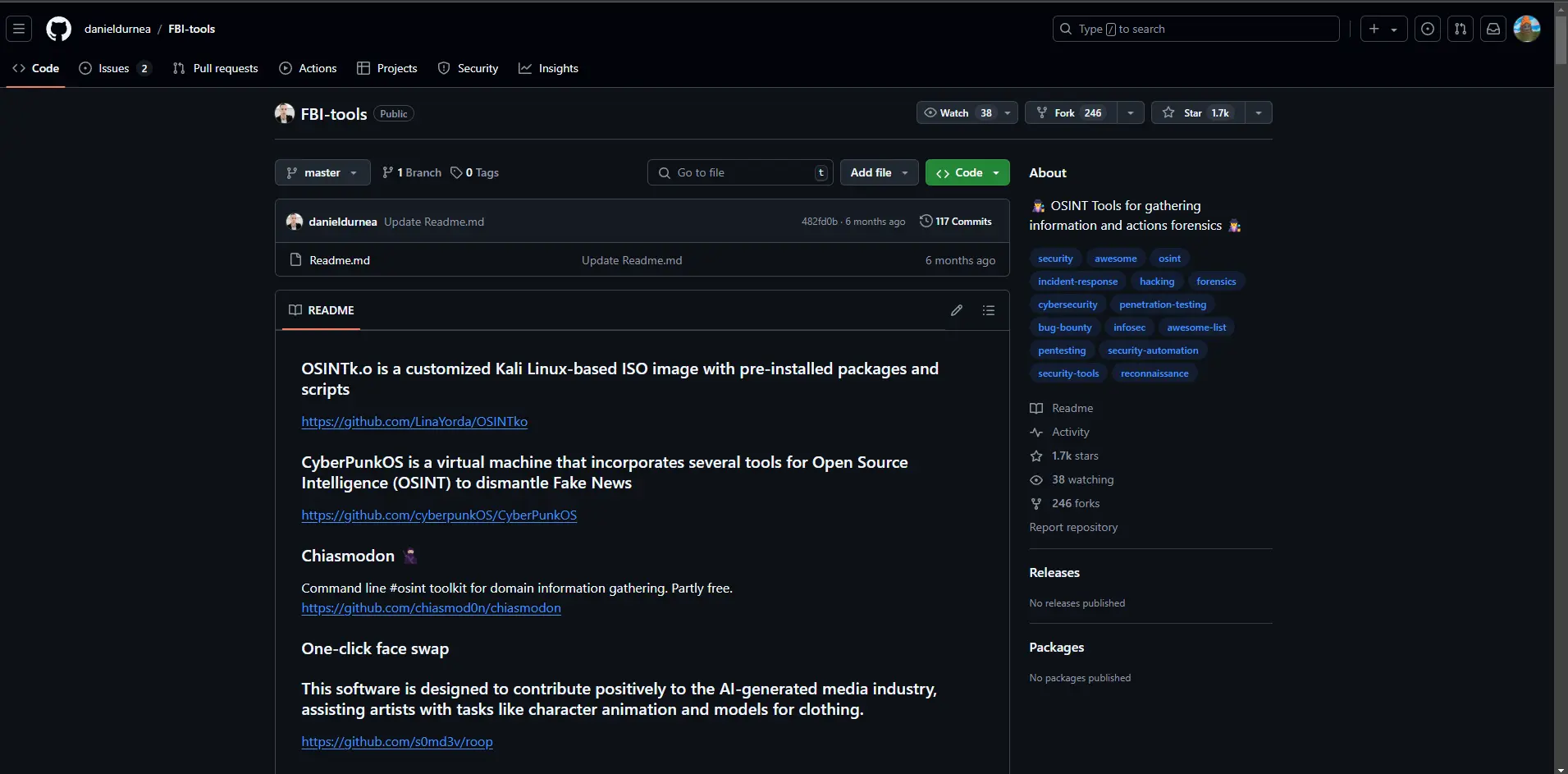This screenshot has height=774, width=1568.
Task: Fork the FBI-tools repository
Action: [1071, 113]
